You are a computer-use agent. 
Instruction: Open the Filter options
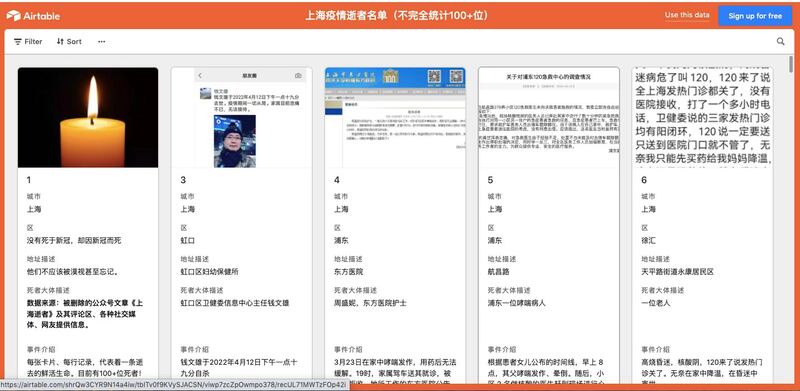(x=28, y=42)
